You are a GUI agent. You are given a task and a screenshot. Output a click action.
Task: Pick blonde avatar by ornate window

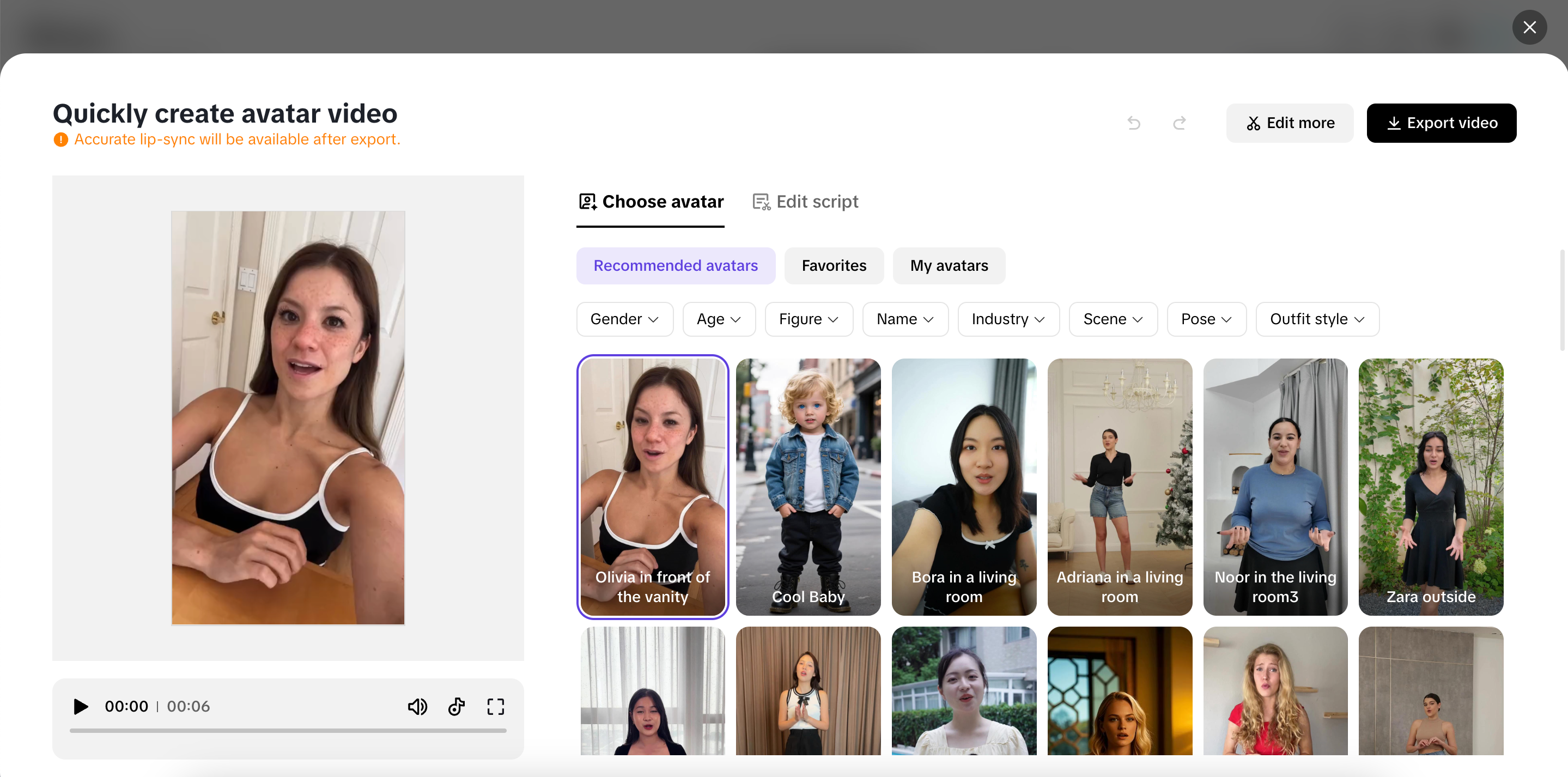pos(1120,690)
